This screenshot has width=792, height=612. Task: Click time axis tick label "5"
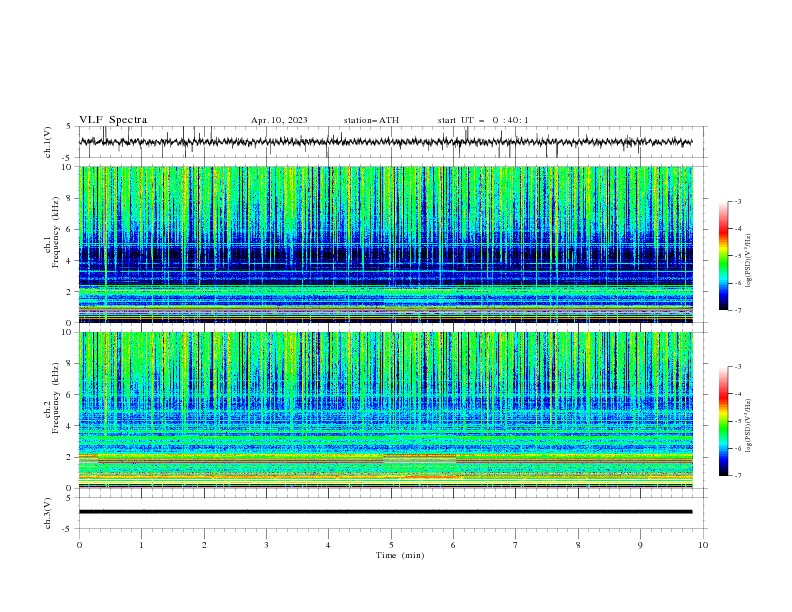click(x=391, y=545)
